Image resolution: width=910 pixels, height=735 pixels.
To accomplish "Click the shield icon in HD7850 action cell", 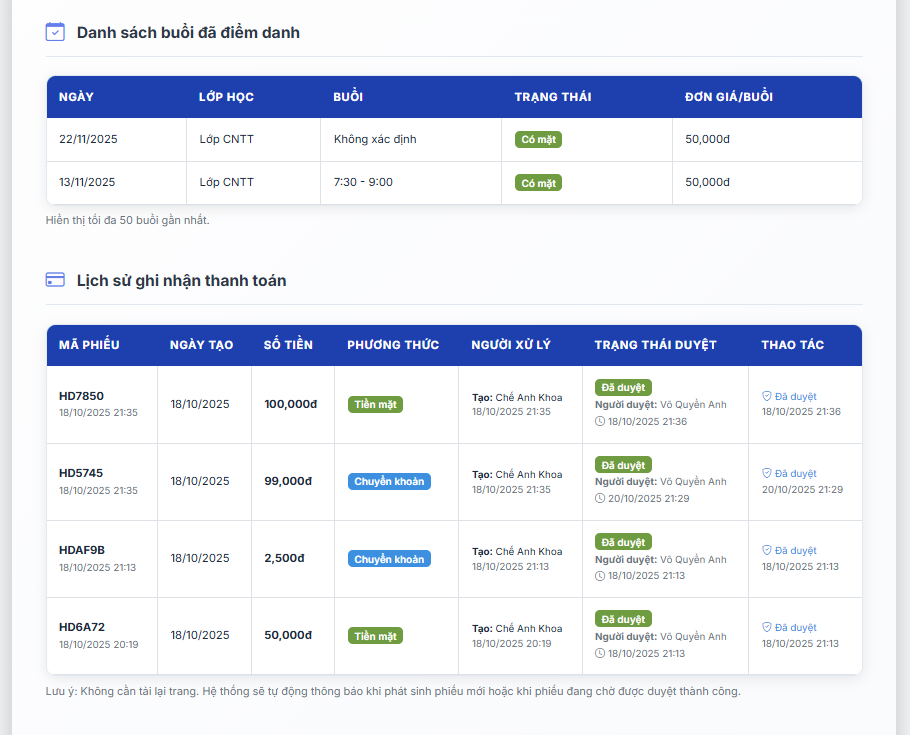I will [767, 396].
